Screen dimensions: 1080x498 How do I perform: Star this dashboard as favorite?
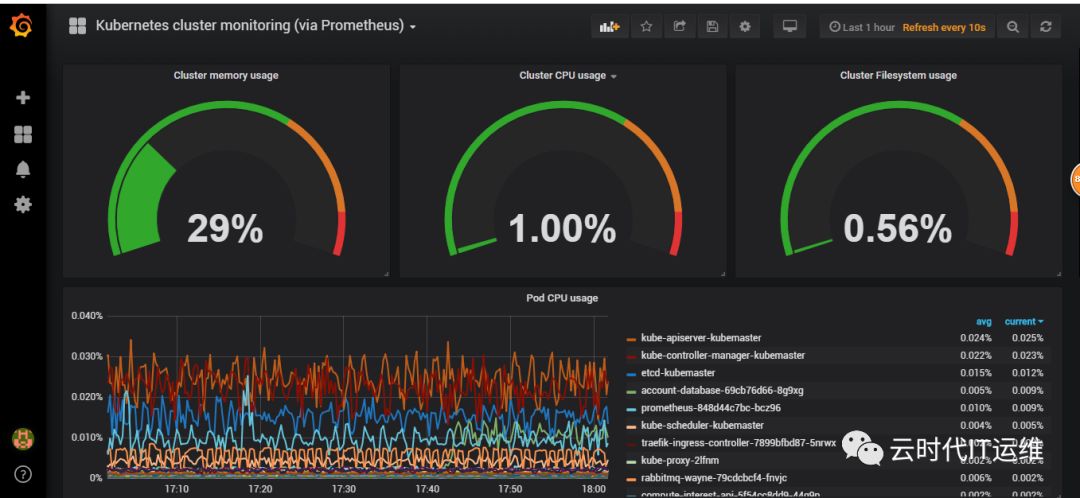point(646,27)
